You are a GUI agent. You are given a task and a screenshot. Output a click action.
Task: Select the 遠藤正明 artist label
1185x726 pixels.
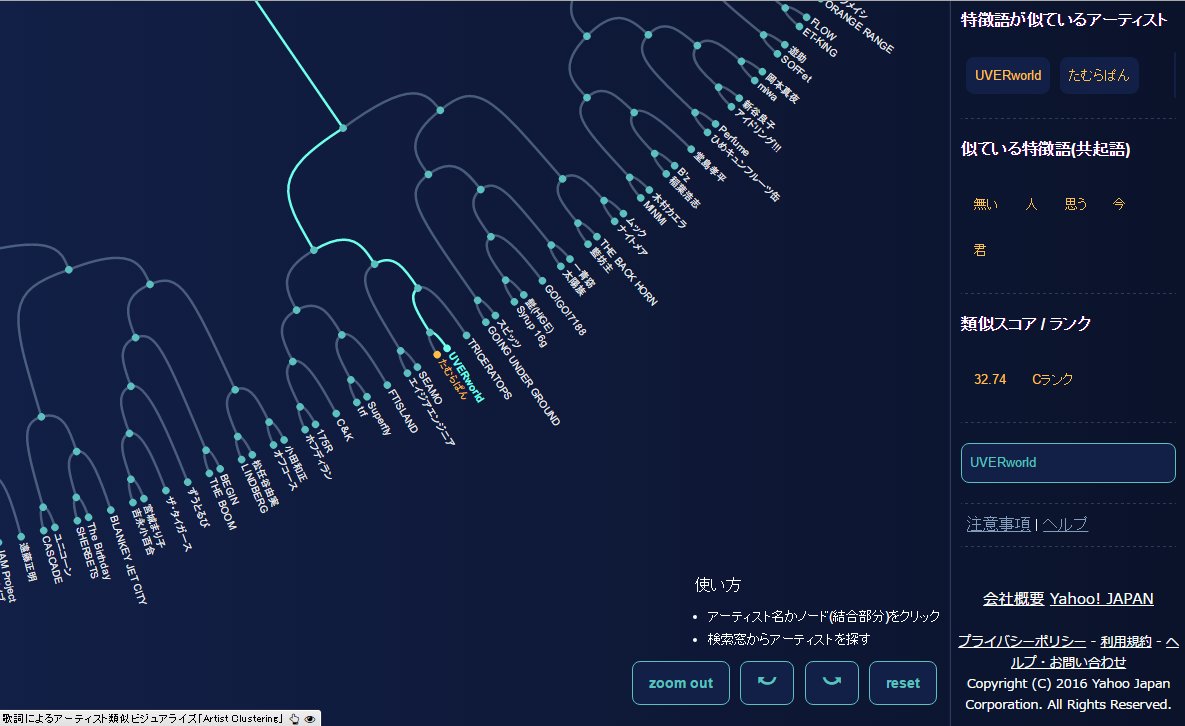pyautogui.click(x=28, y=561)
